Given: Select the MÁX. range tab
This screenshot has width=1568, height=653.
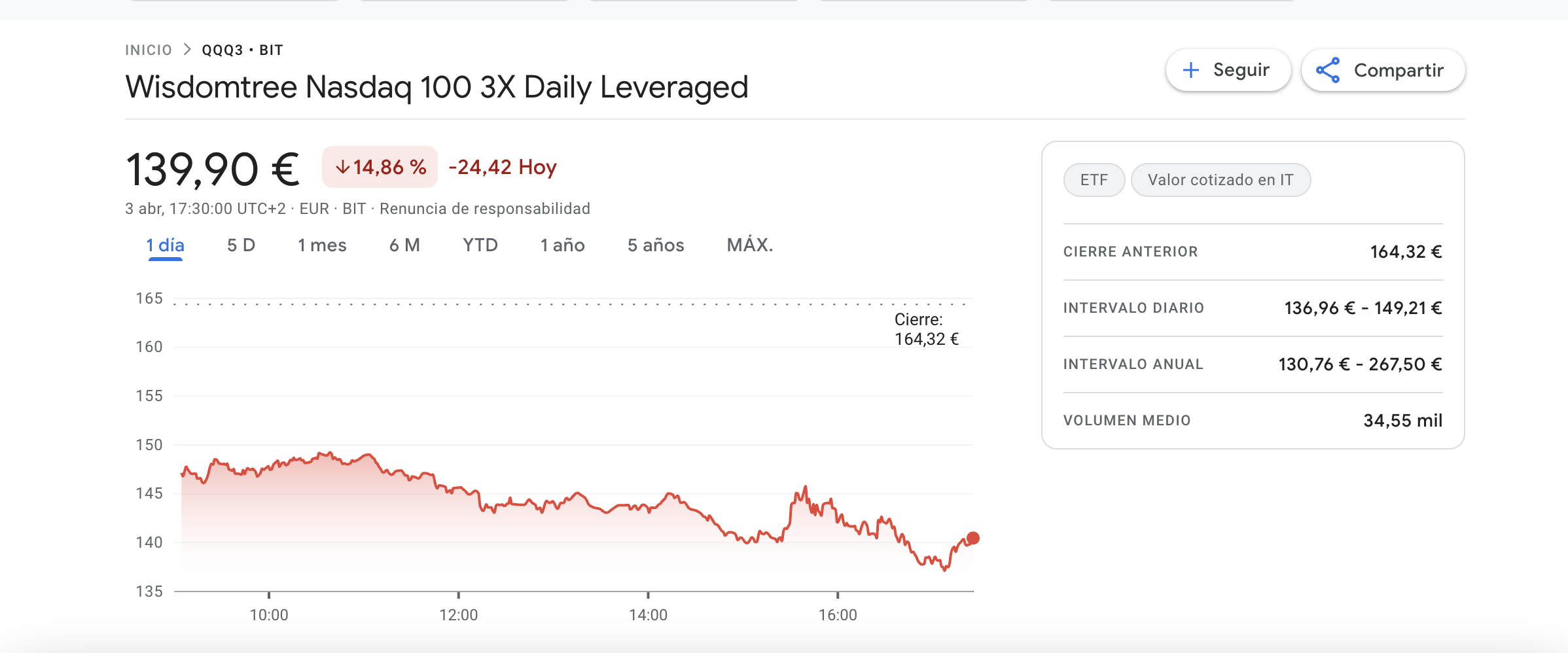Looking at the screenshot, I should click(x=750, y=245).
